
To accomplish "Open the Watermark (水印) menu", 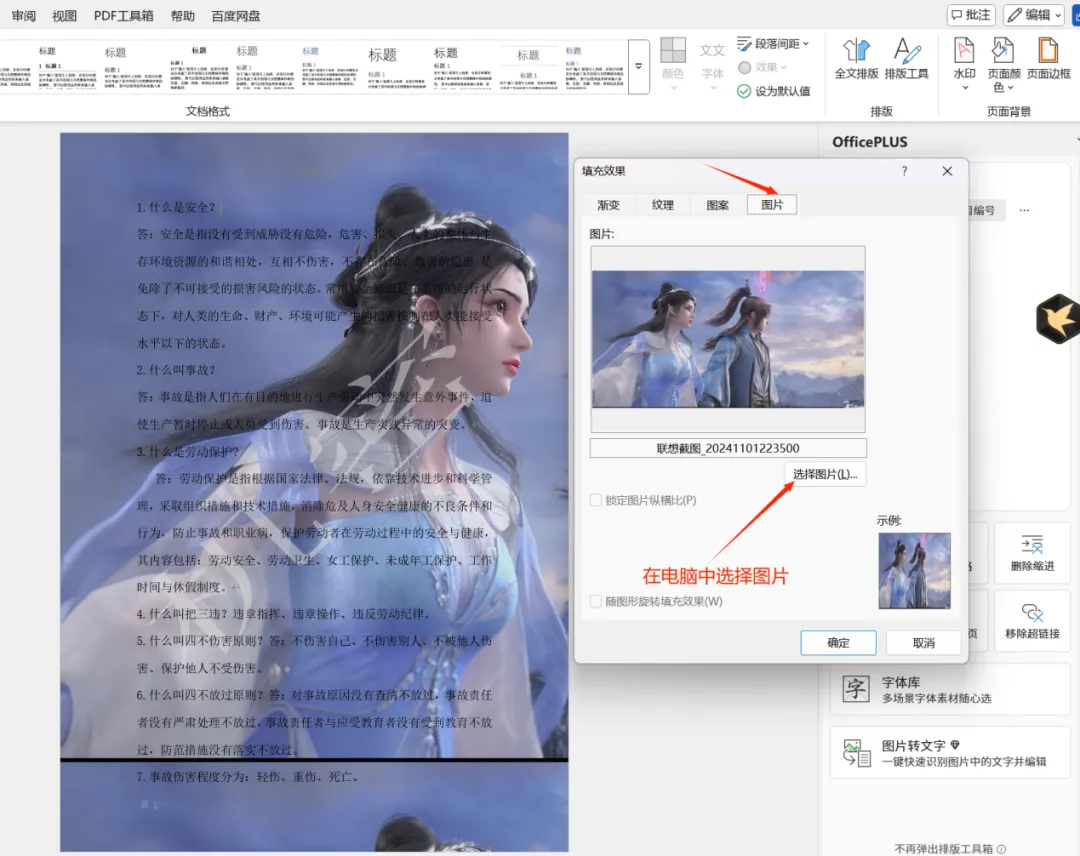I will [x=964, y=63].
